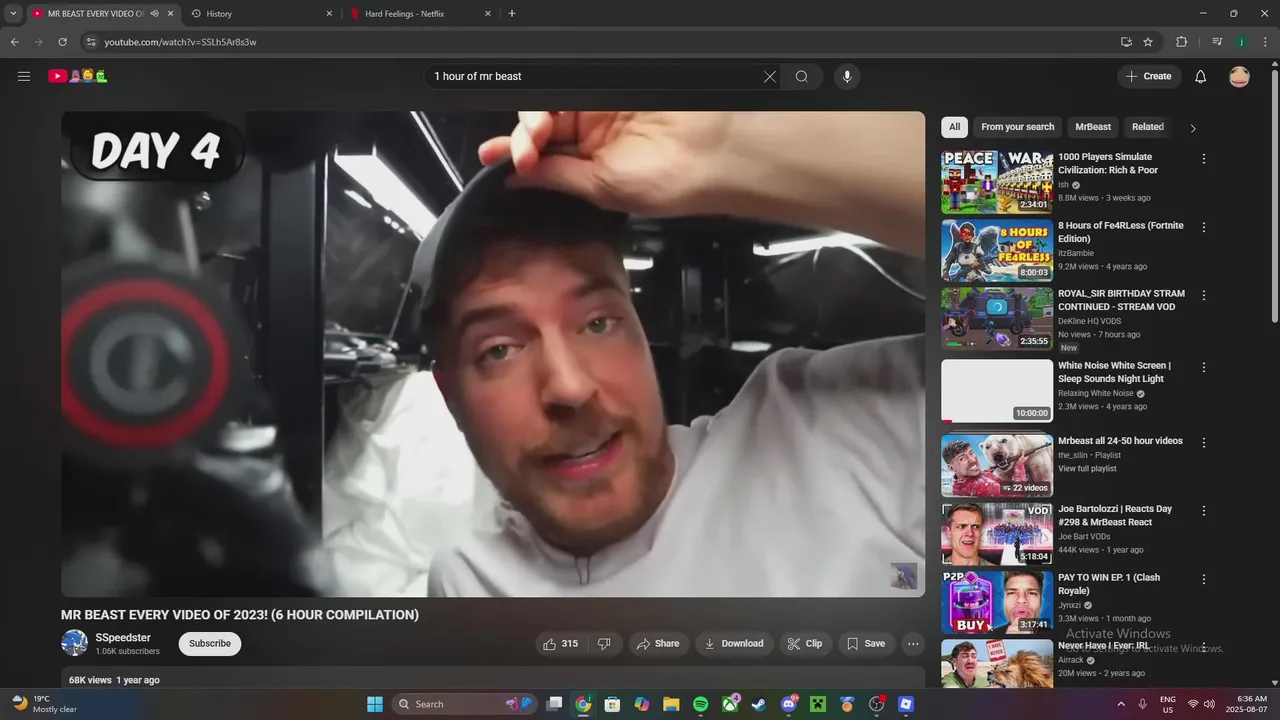Open new browser tab
This screenshot has width=1280, height=720.
click(x=512, y=14)
